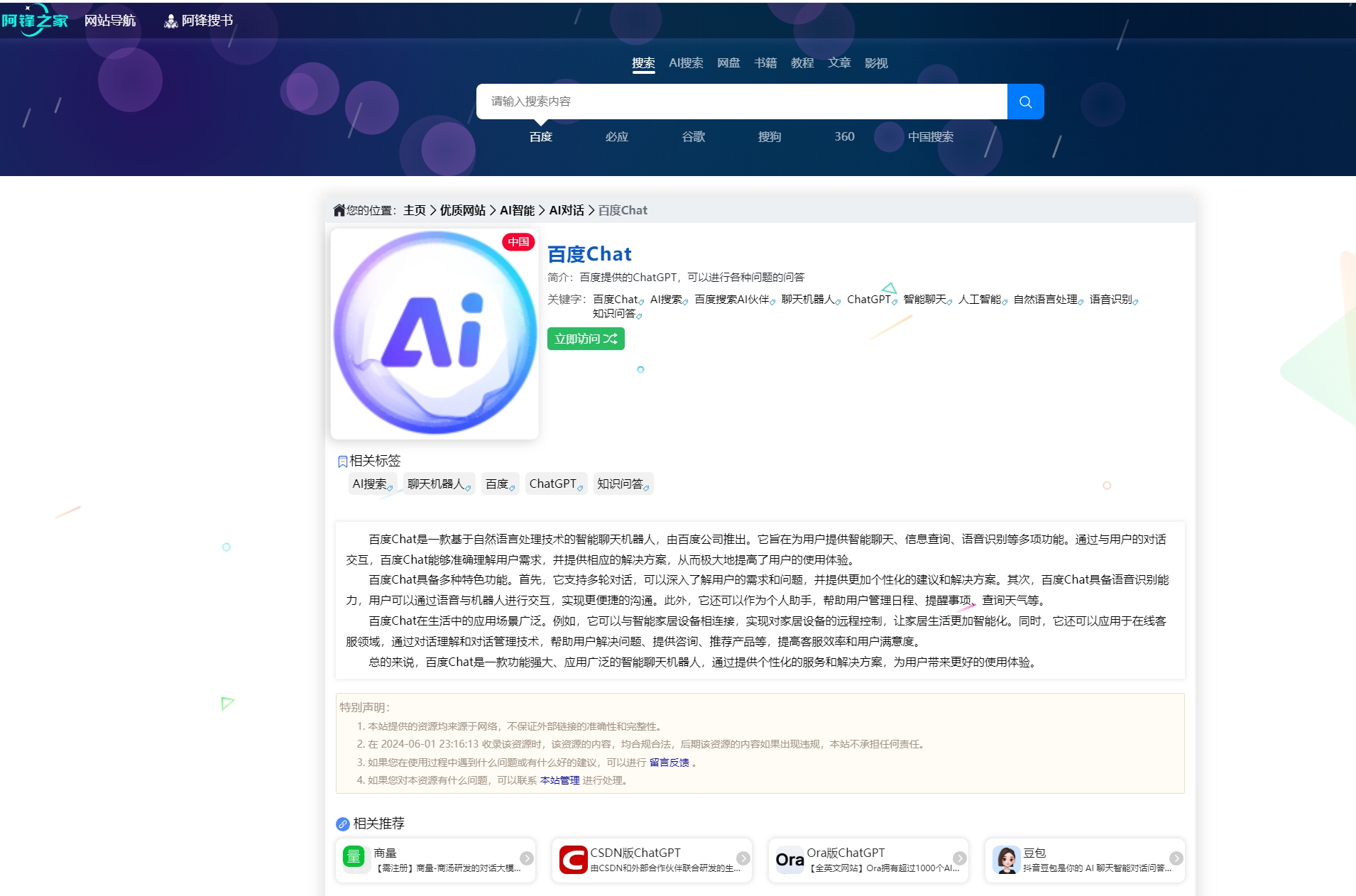Click arrow on Ora版ChatGPT card
The height and width of the screenshot is (896, 1356).
tap(959, 858)
